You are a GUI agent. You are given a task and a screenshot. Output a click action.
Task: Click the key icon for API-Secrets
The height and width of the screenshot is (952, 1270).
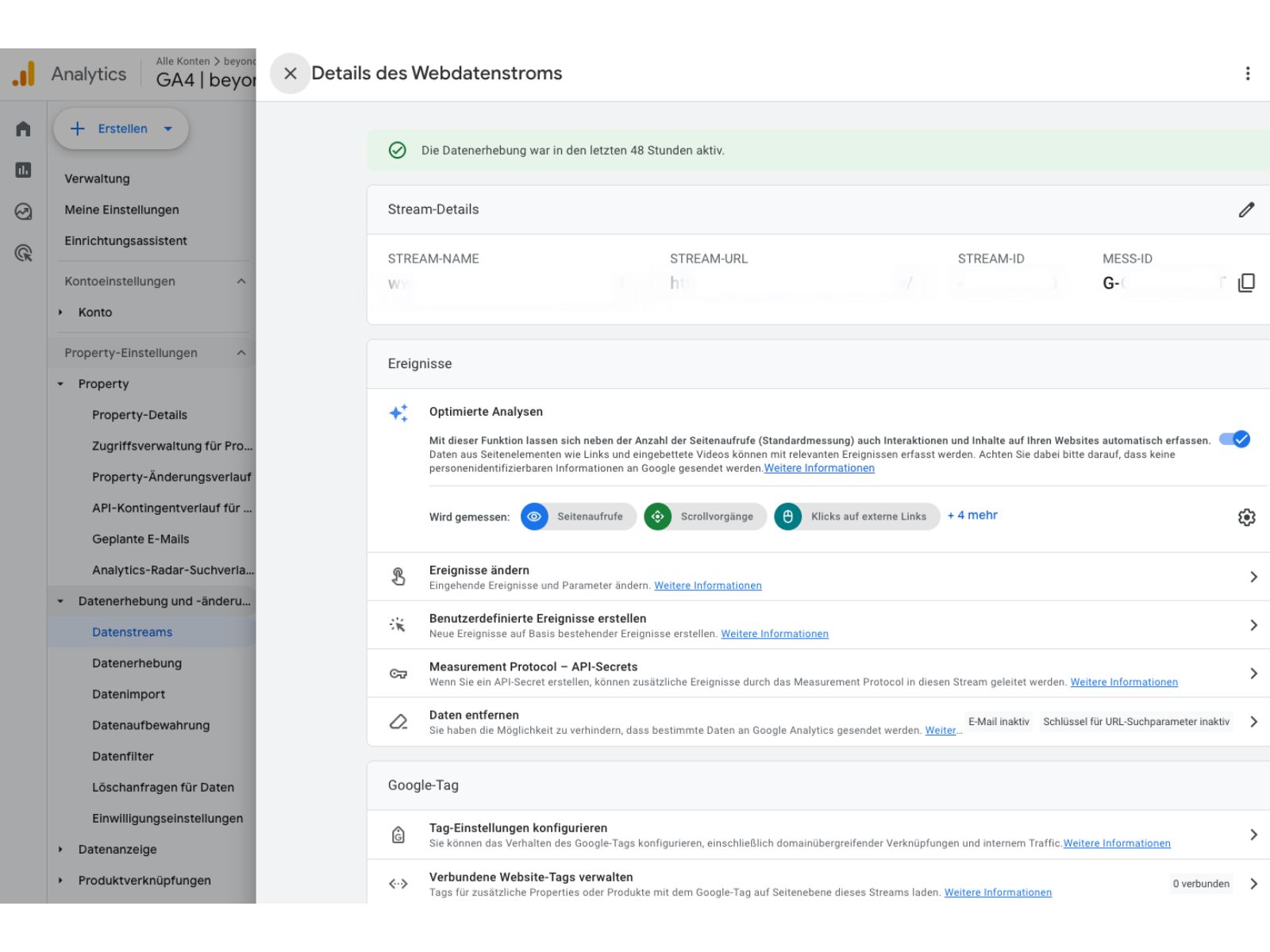pos(398,674)
